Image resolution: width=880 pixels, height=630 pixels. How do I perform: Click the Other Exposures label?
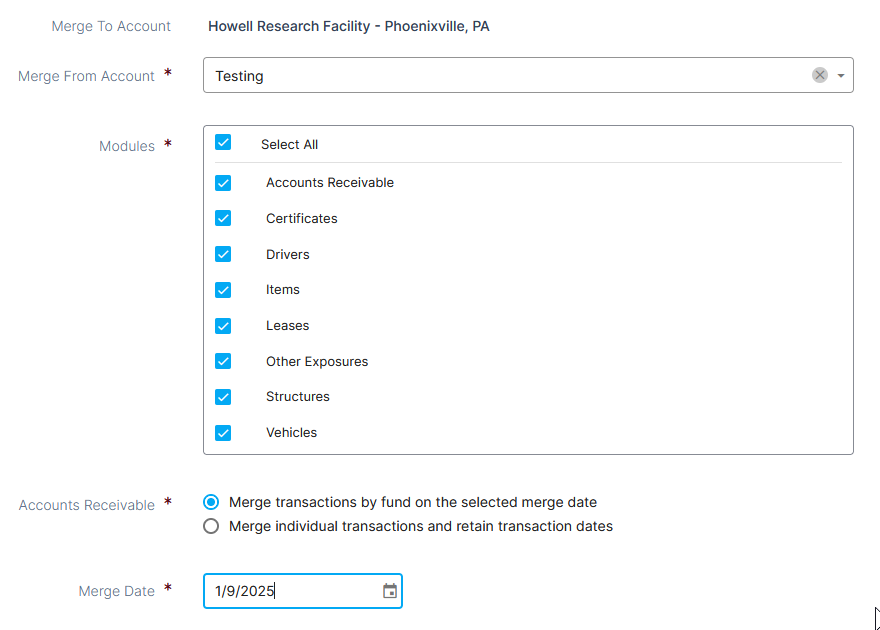[317, 362]
